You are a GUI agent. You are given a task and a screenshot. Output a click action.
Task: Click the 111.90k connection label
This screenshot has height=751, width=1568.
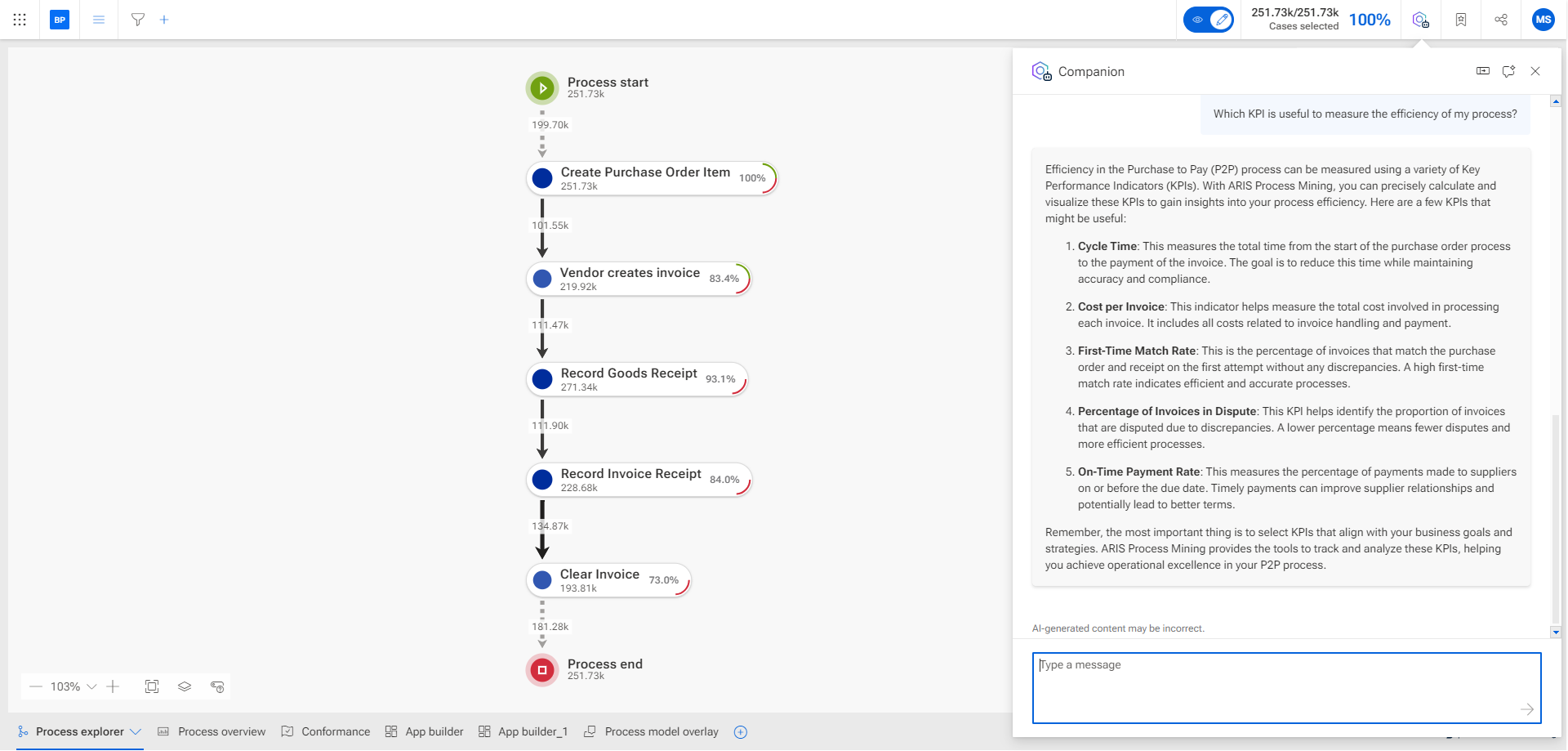click(x=550, y=426)
